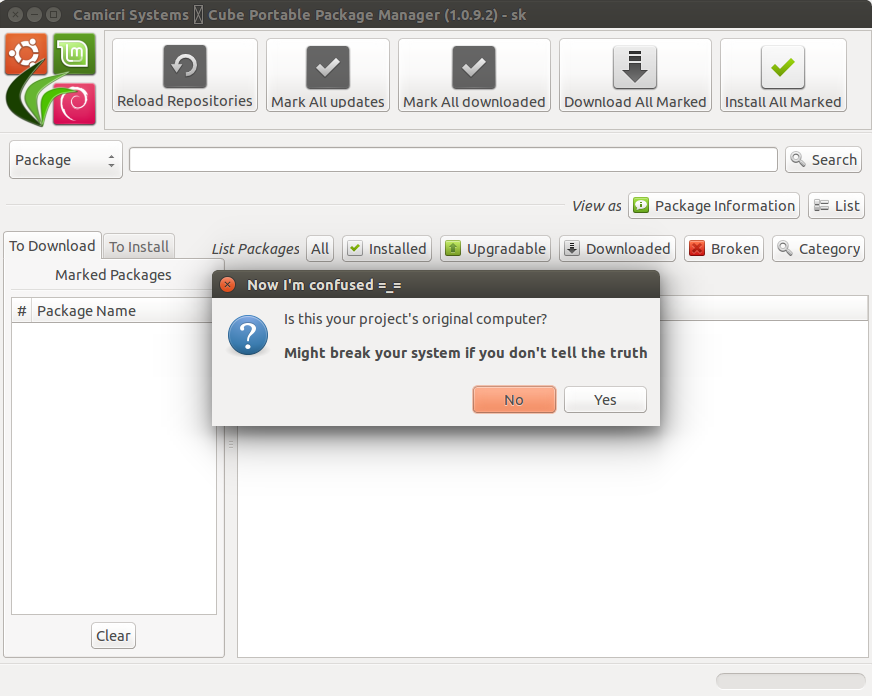Show Broken packages filter

(x=724, y=248)
